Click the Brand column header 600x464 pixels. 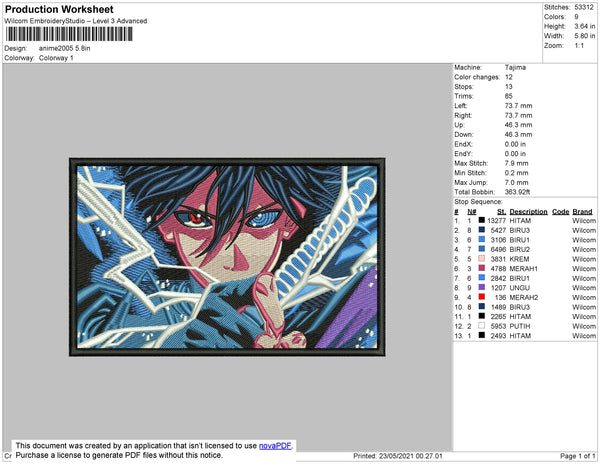pos(582,212)
